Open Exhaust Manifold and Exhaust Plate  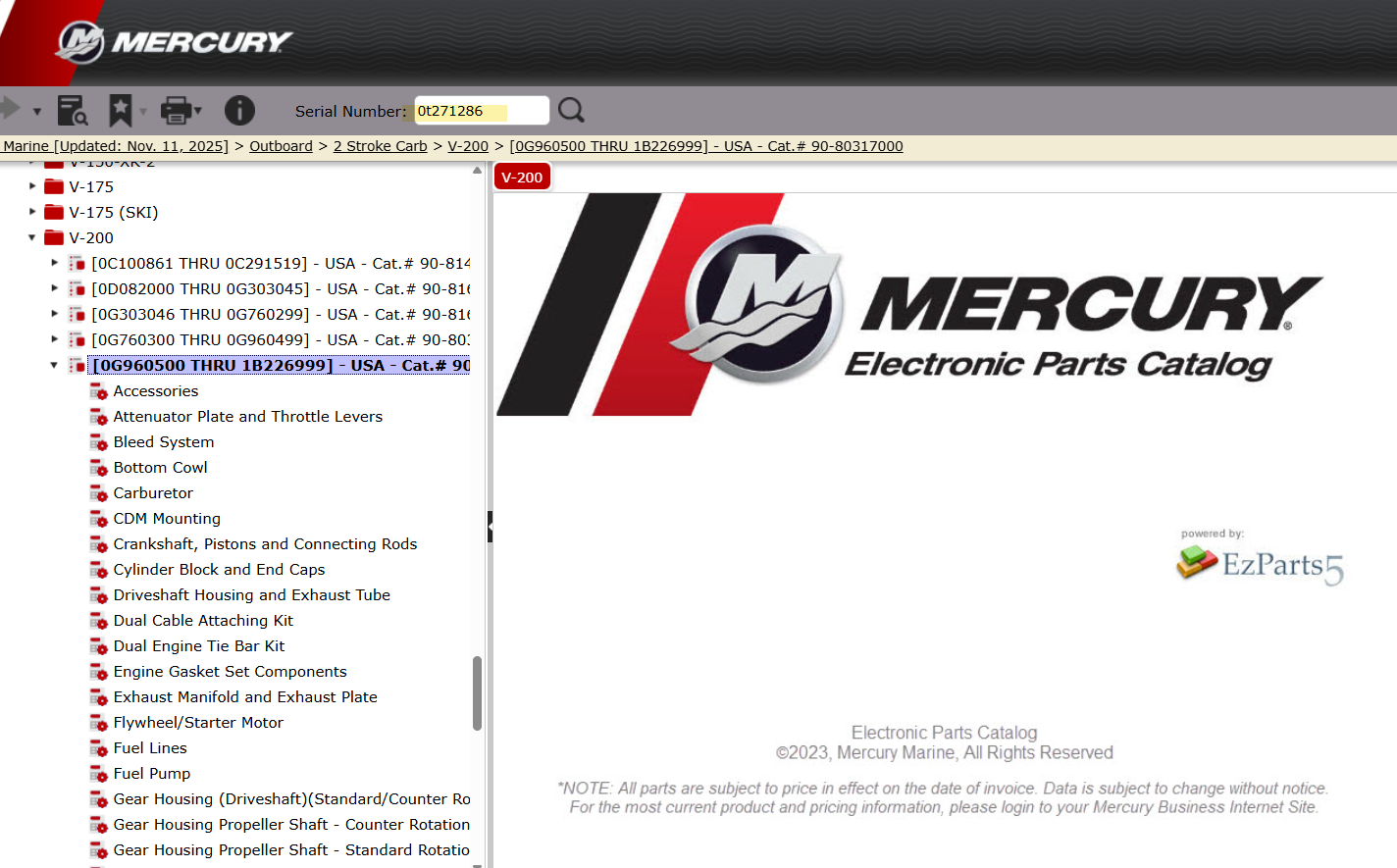click(x=245, y=696)
